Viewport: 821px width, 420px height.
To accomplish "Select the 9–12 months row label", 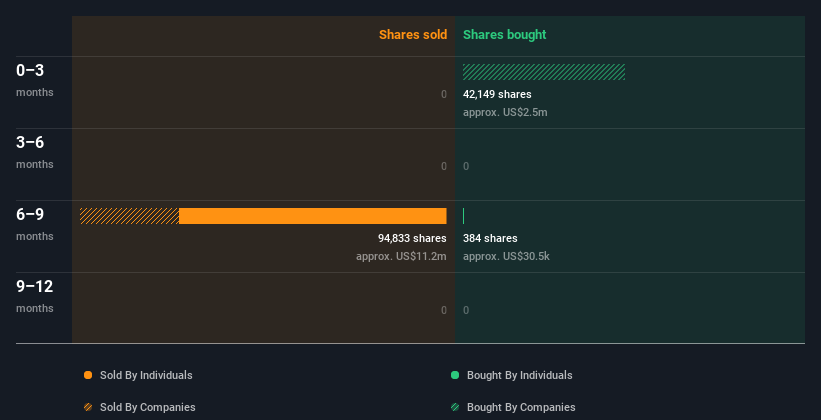I will click(x=35, y=296).
